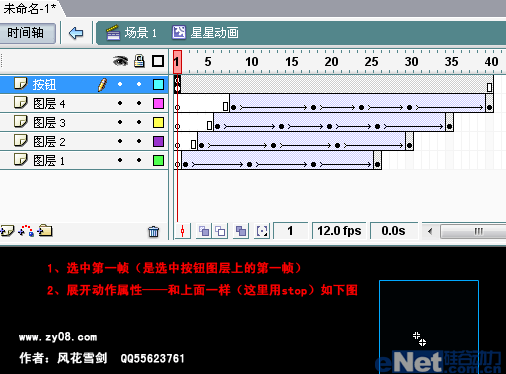Click purple outline swatch of 图层 2

coord(158,141)
